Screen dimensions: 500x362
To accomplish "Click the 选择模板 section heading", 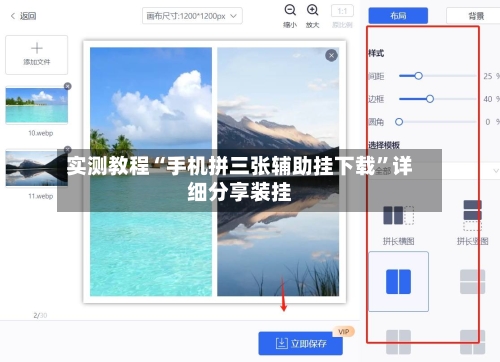I will [384, 145].
